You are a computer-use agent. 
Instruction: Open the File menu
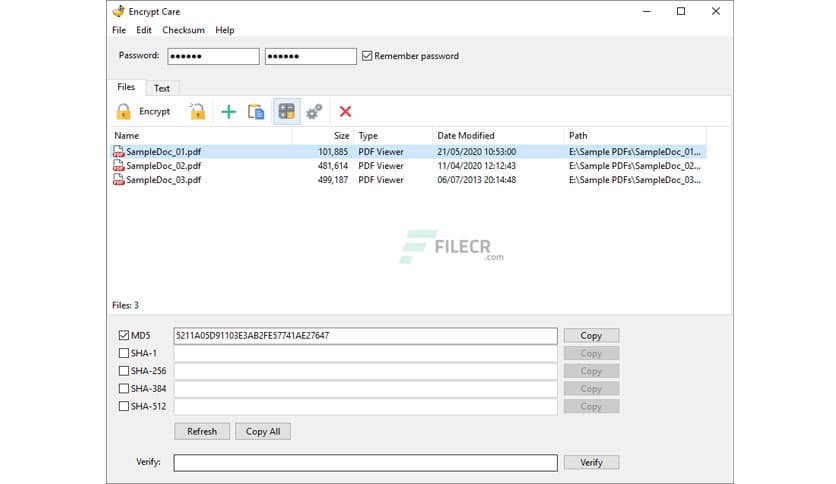coord(119,30)
